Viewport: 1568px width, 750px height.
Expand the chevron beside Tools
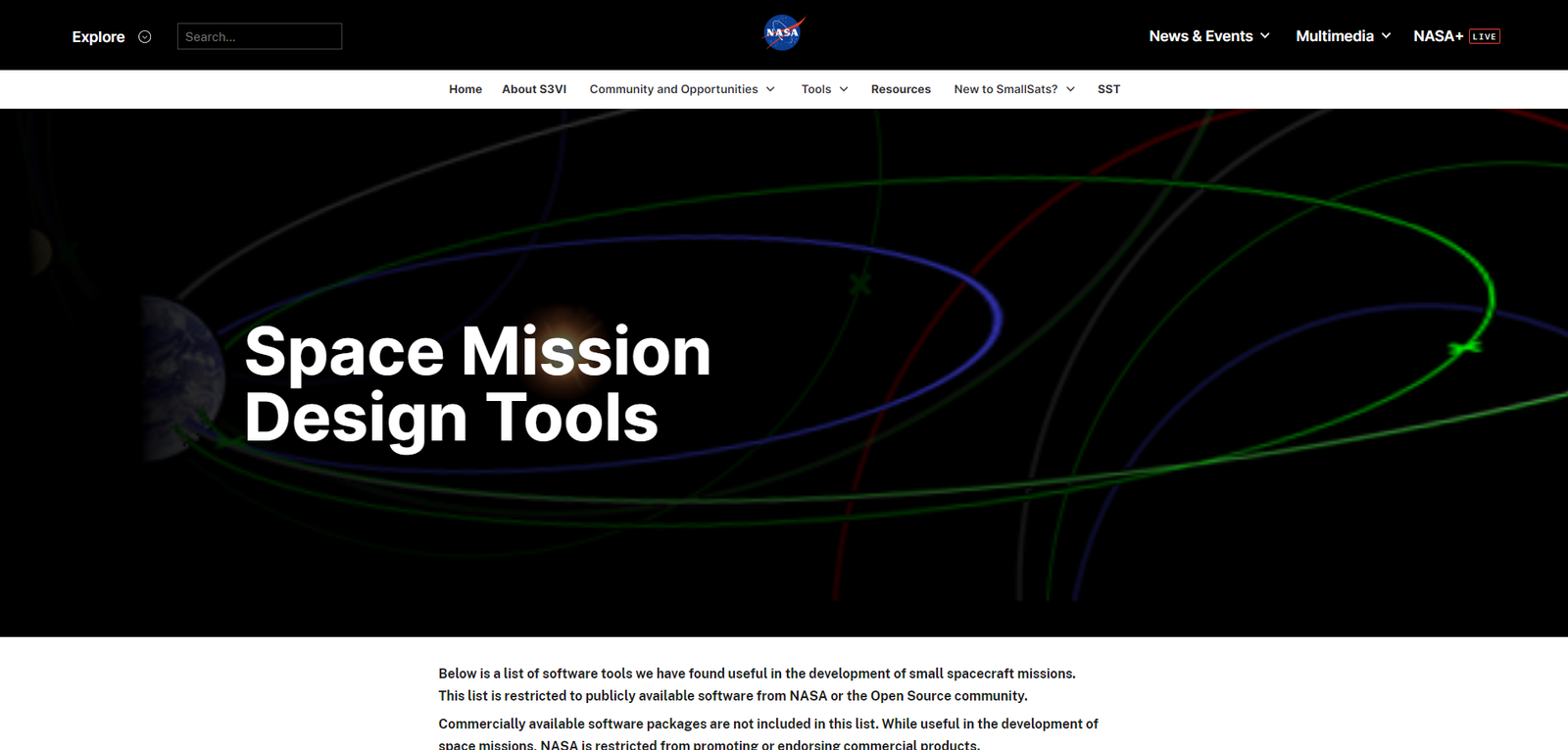[x=844, y=89]
